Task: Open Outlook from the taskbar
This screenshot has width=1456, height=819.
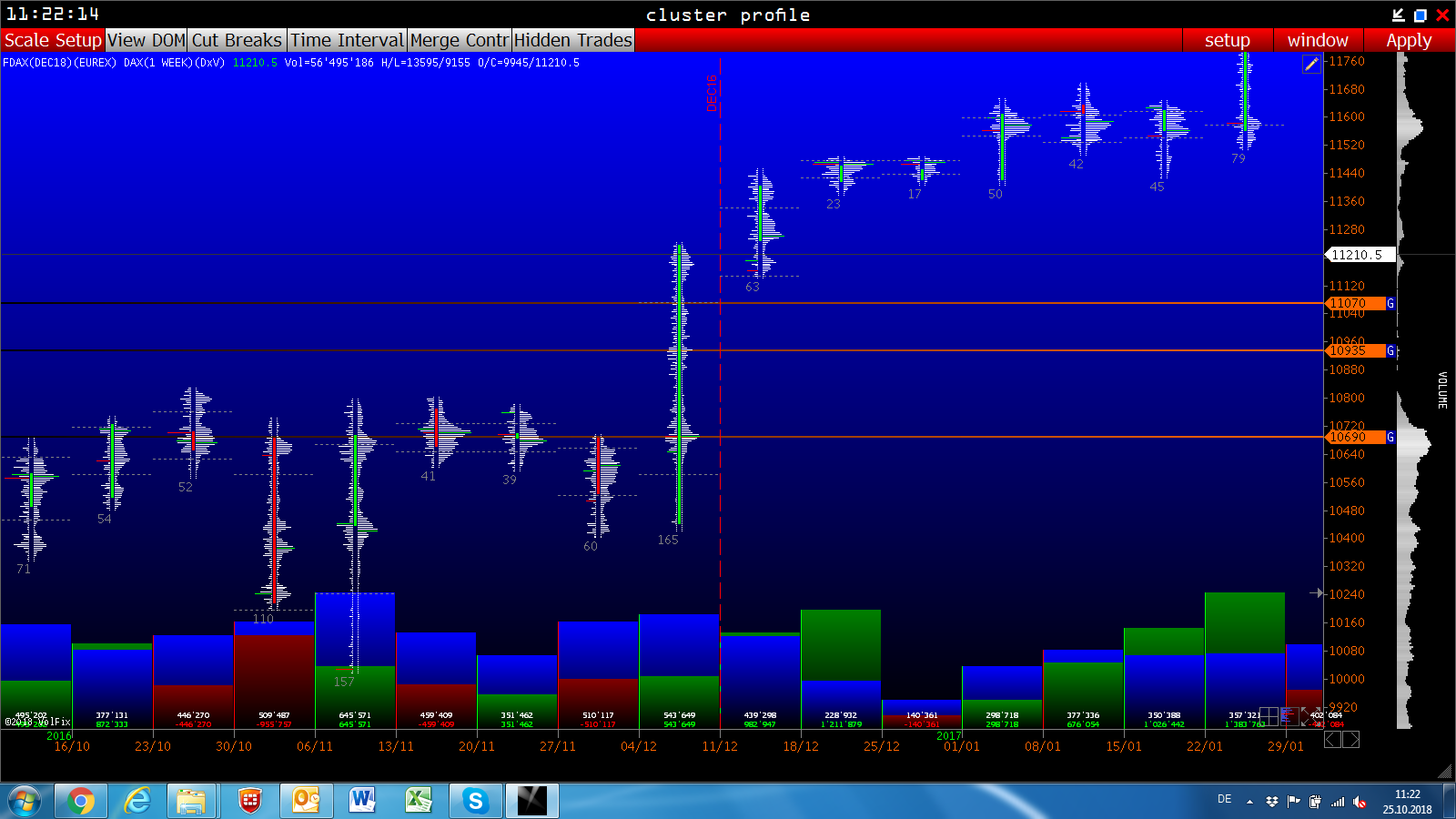Action: (x=306, y=801)
